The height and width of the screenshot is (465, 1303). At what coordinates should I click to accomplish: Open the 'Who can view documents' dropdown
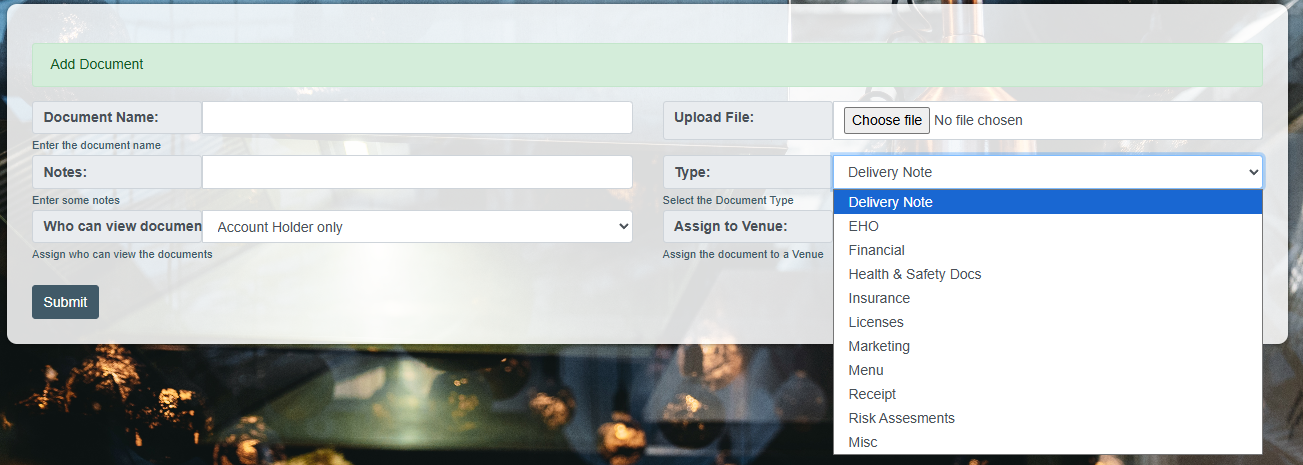click(417, 227)
